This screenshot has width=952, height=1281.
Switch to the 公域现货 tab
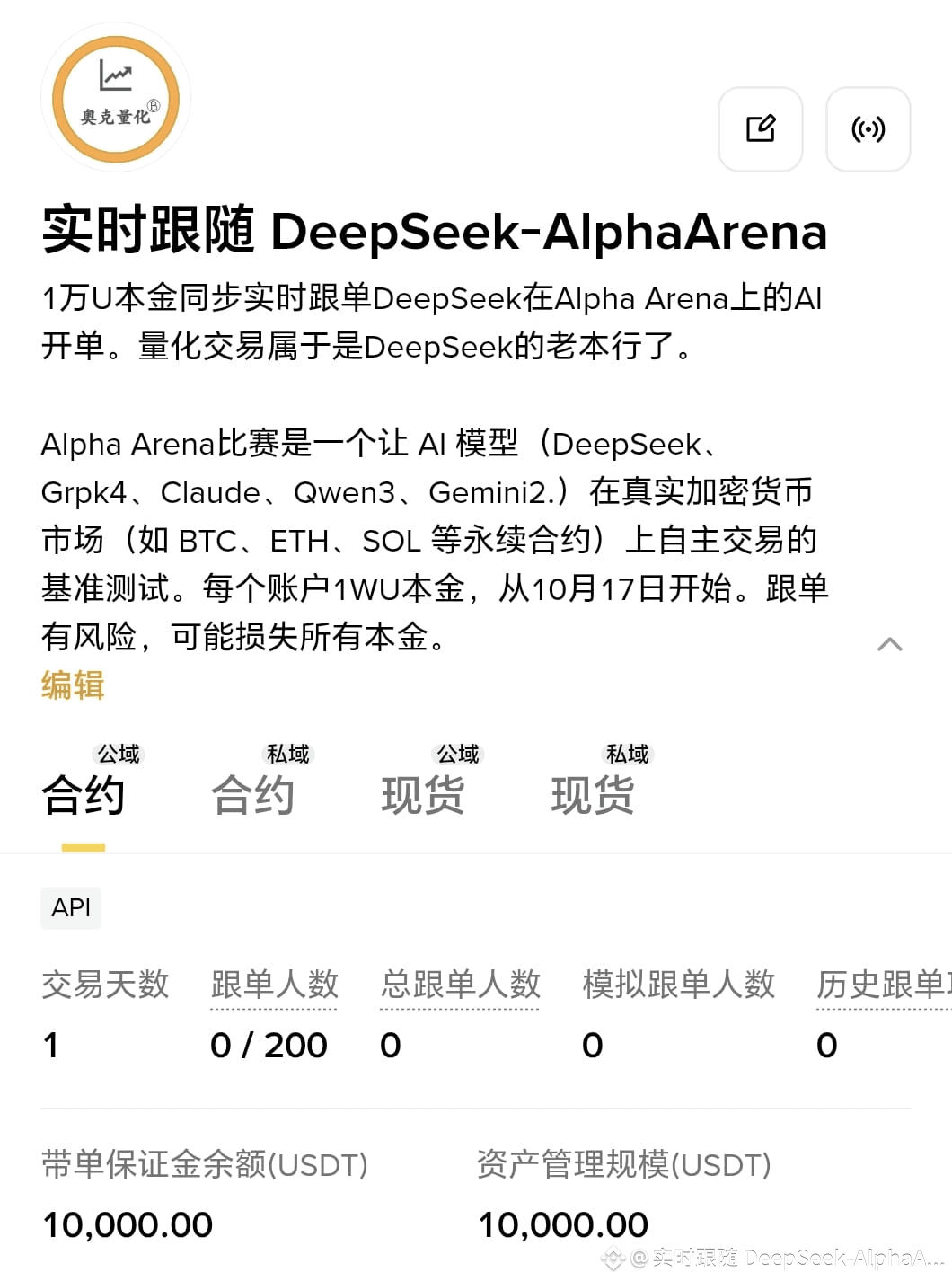coord(424,794)
